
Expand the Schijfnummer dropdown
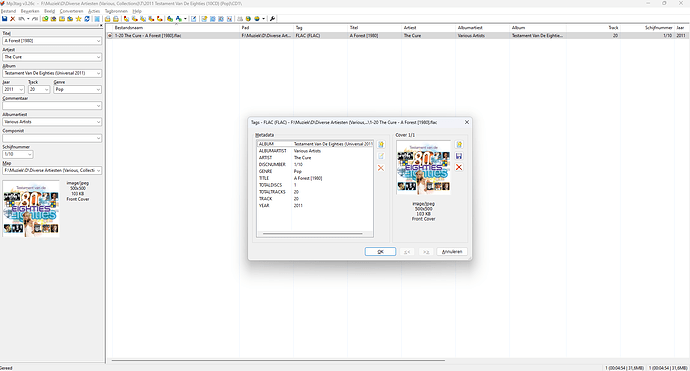click(x=29, y=154)
